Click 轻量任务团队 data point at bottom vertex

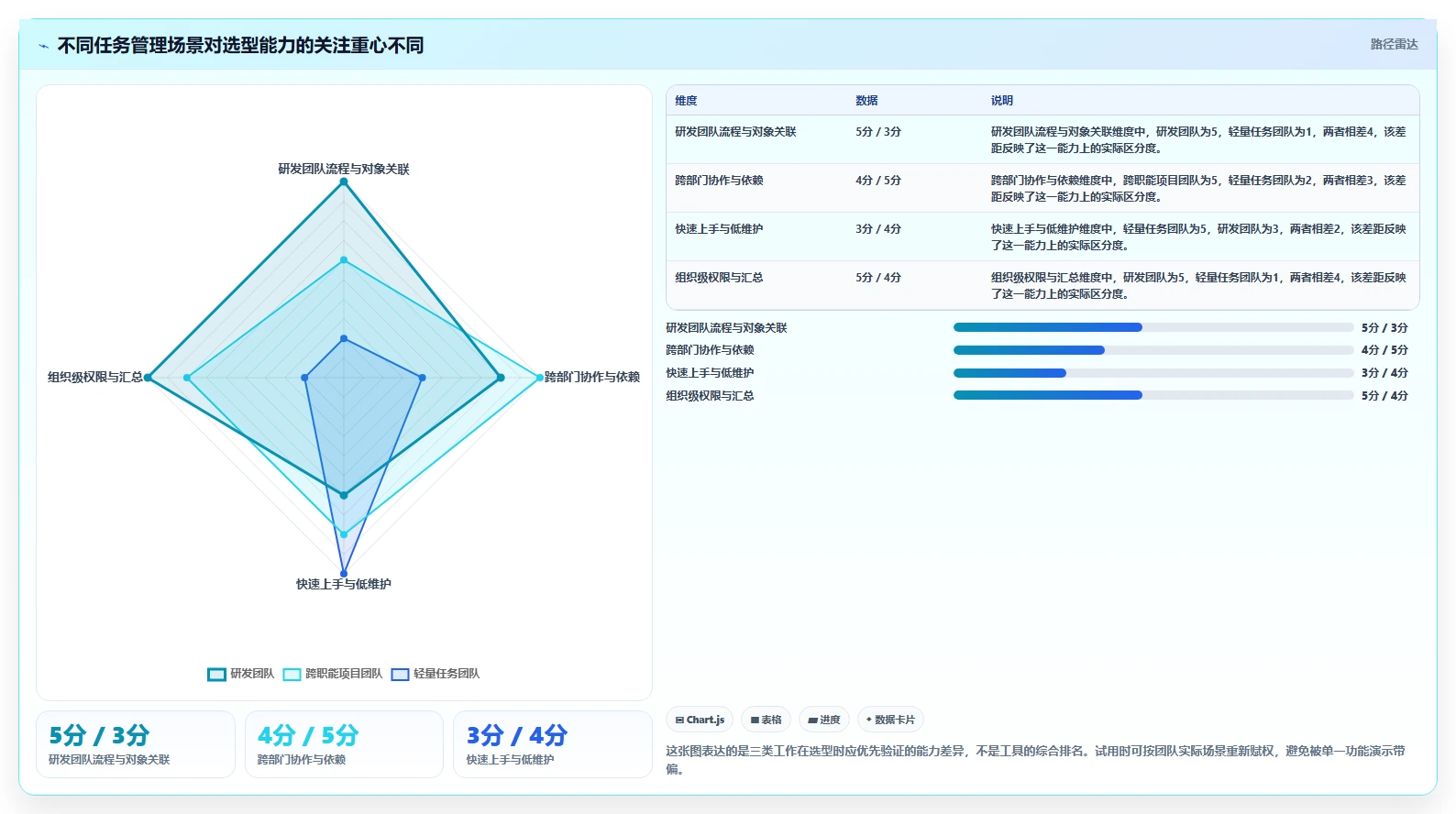[x=344, y=574]
